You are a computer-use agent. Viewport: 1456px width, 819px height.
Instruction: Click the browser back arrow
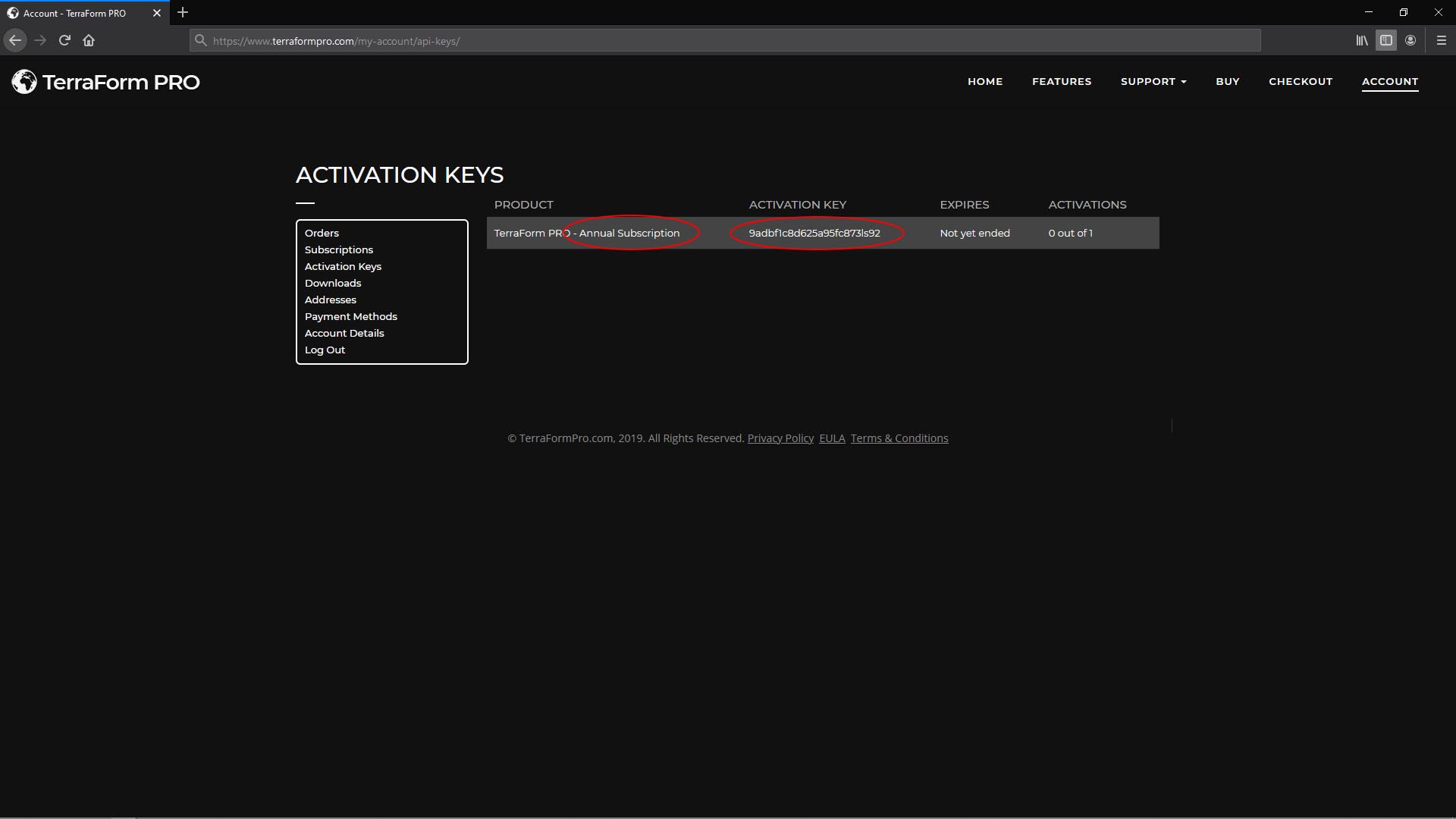click(x=15, y=40)
